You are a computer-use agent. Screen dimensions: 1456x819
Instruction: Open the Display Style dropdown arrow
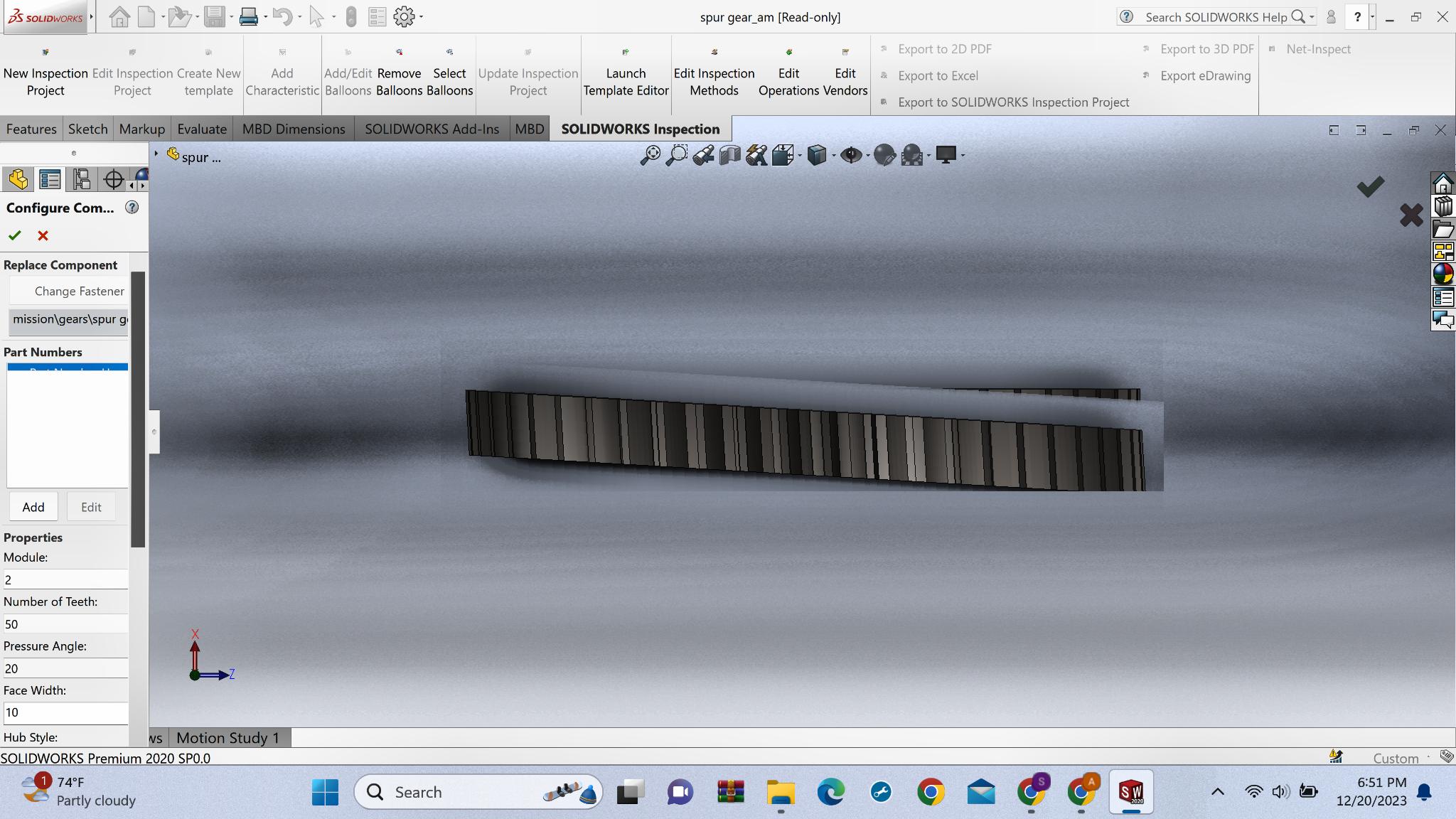[833, 156]
